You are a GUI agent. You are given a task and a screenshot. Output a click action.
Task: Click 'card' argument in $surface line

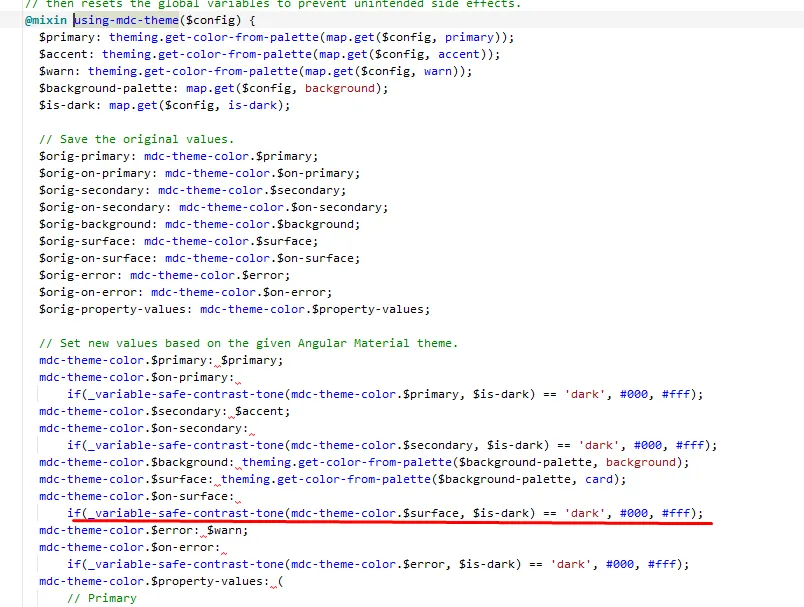coord(599,479)
